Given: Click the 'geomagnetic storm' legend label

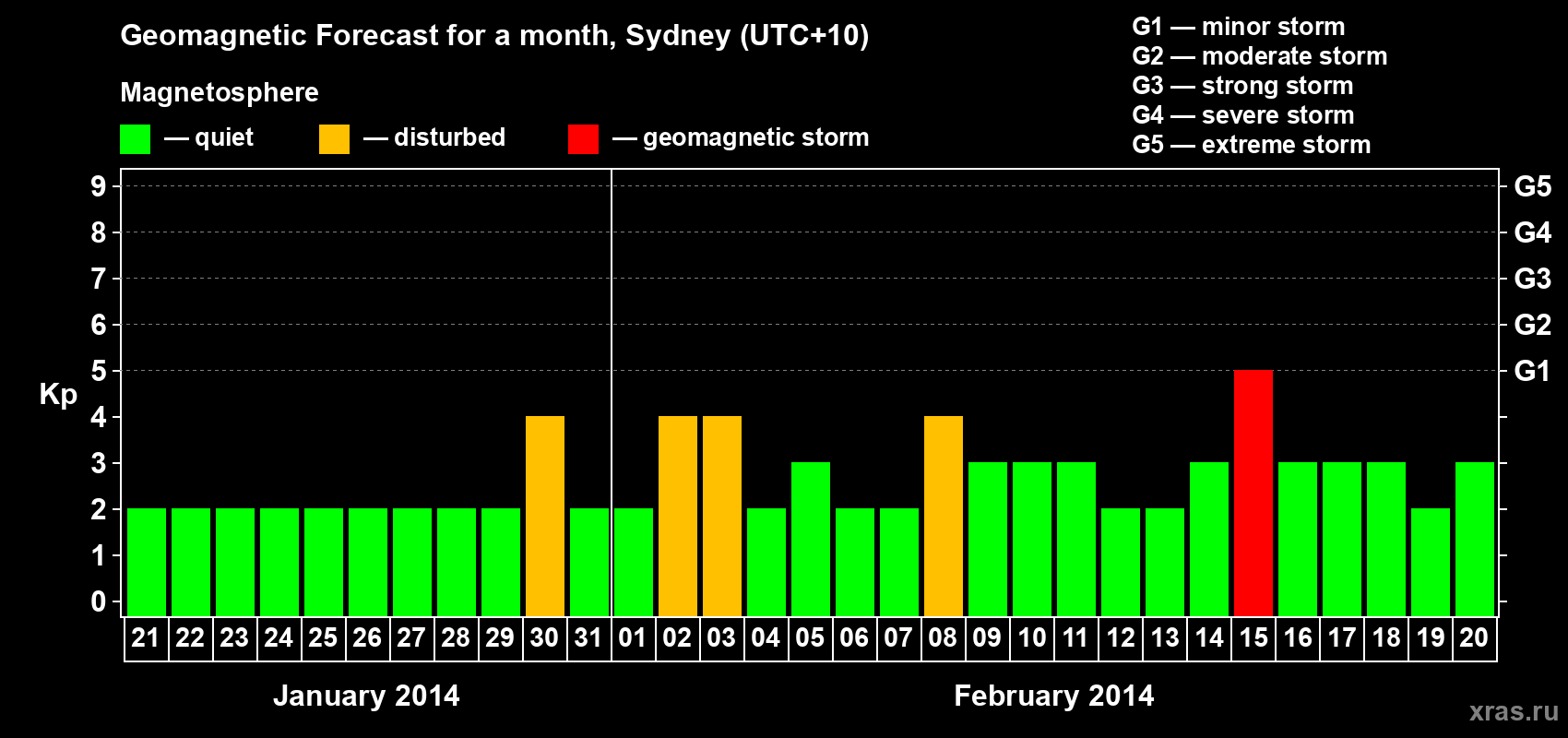Looking at the screenshot, I should (756, 138).
